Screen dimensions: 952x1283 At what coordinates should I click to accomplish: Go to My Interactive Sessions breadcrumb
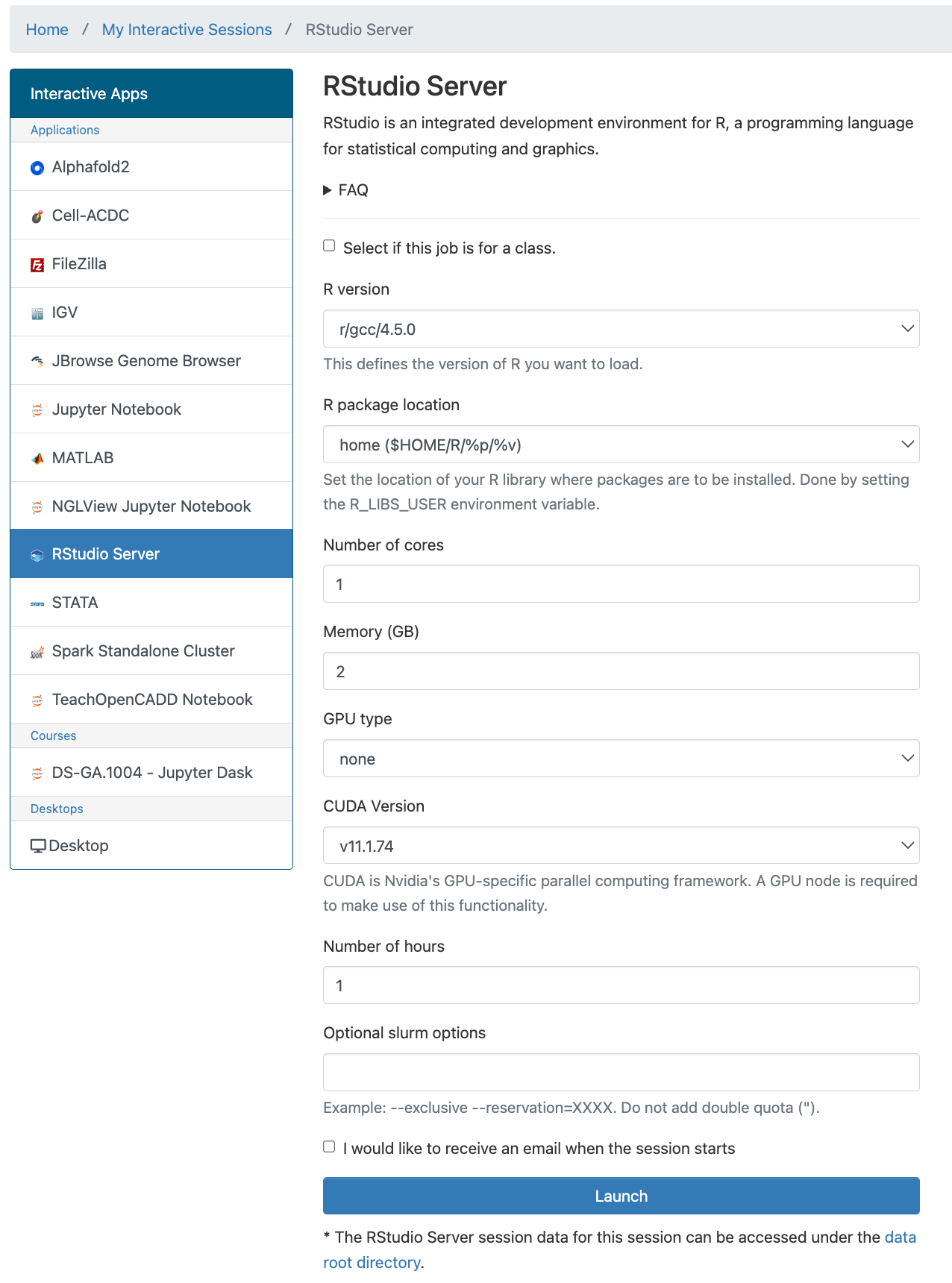coord(187,30)
